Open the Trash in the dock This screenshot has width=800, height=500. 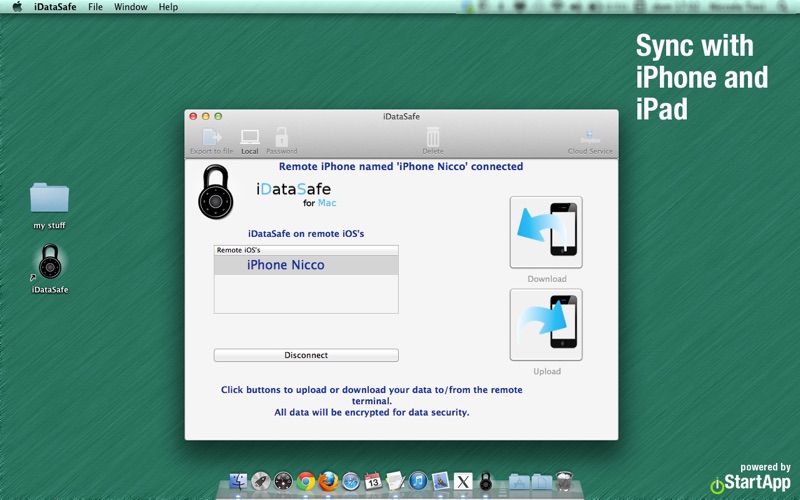[x=564, y=481]
